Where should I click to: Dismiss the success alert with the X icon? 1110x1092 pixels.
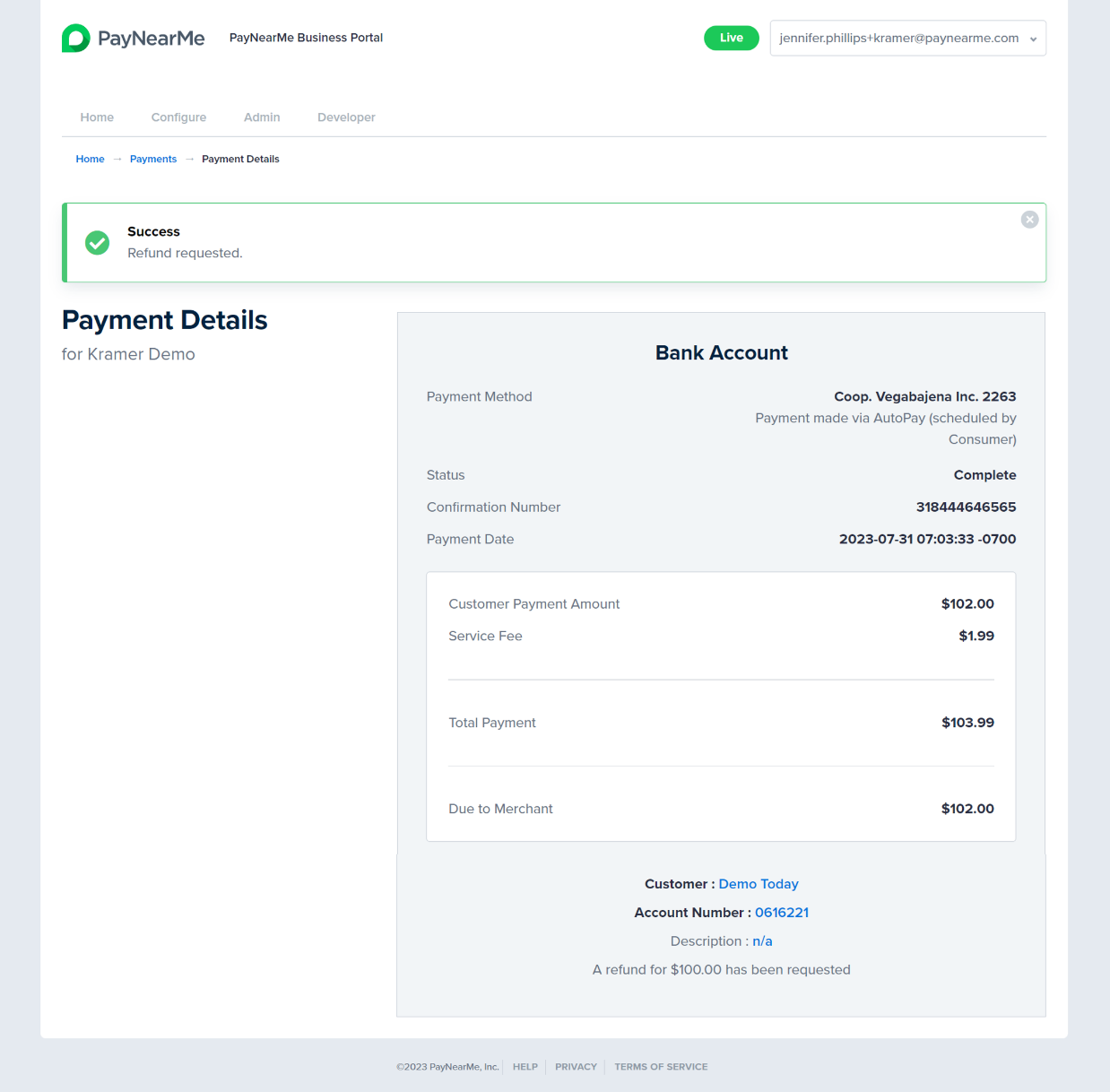(1029, 220)
